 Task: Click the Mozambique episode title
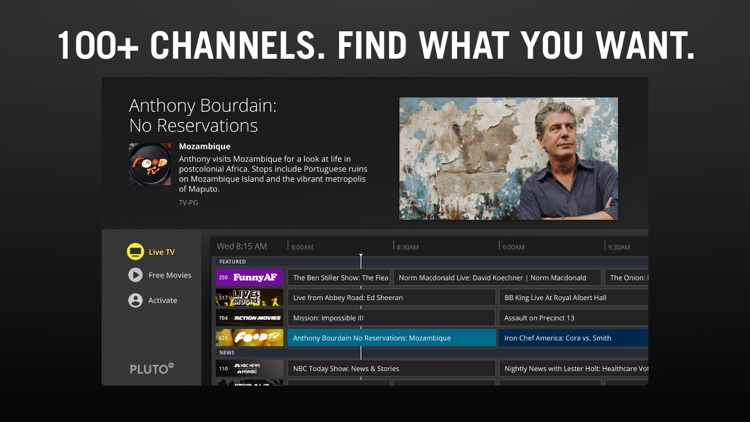click(x=204, y=146)
